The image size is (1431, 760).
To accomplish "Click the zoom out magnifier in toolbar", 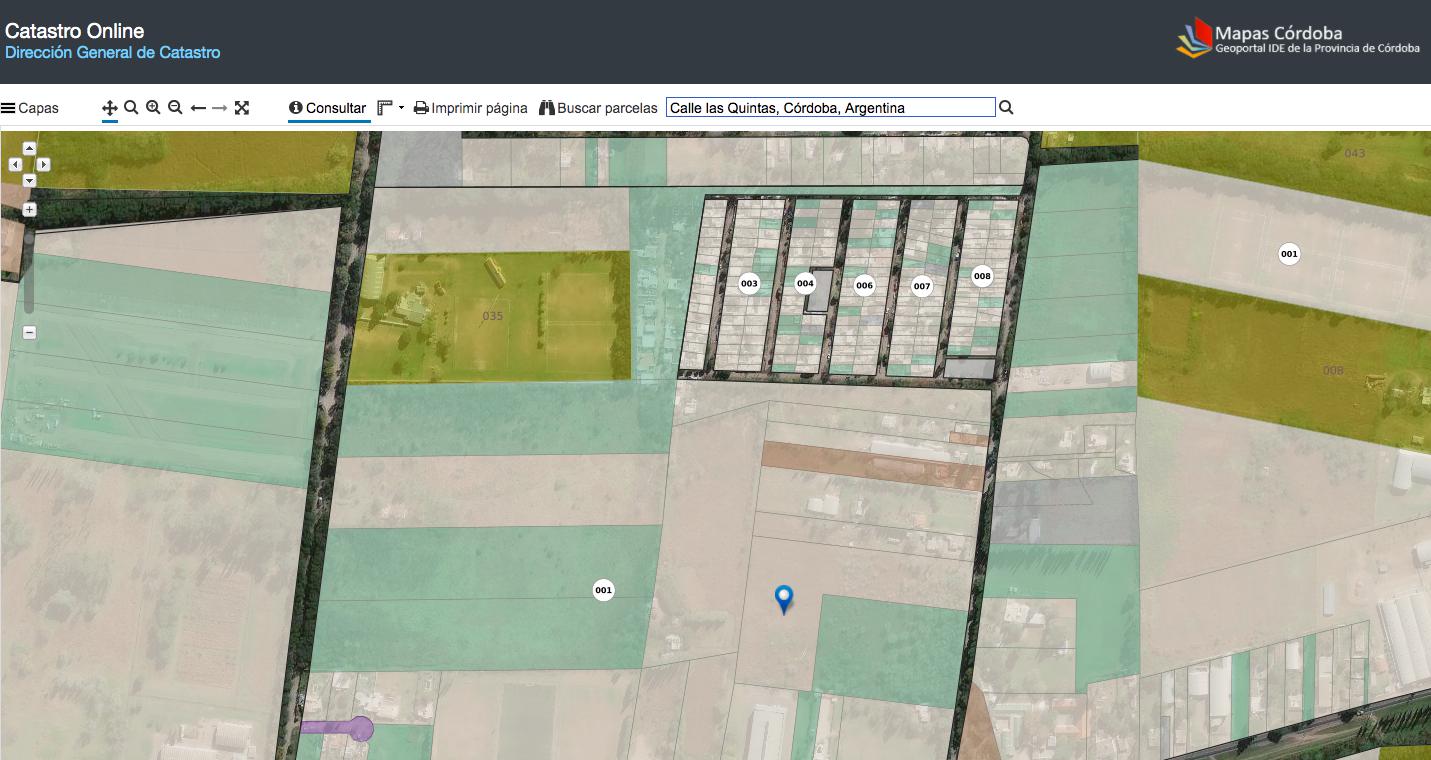I will click(x=175, y=107).
